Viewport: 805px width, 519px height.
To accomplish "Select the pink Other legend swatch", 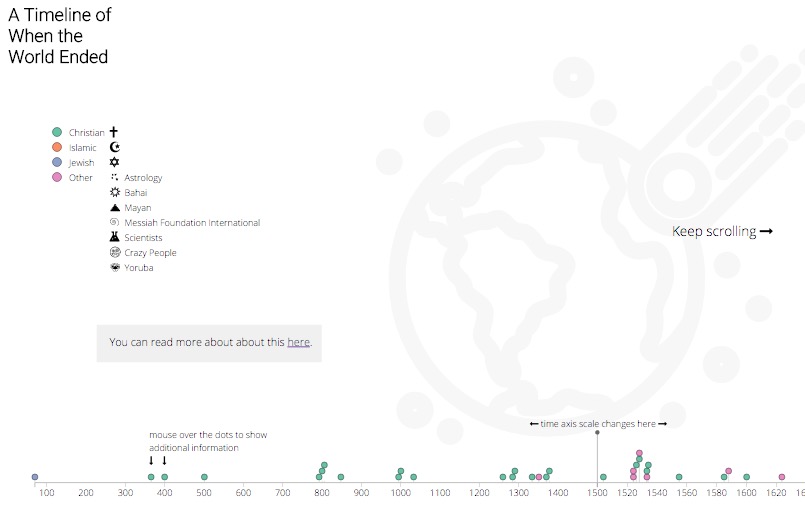I will click(57, 177).
